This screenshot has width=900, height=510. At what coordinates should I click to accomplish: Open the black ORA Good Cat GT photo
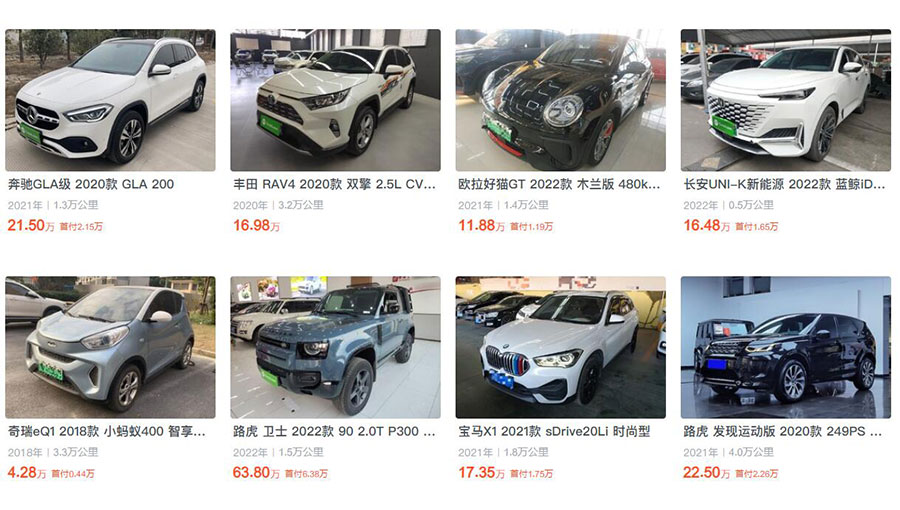(561, 100)
